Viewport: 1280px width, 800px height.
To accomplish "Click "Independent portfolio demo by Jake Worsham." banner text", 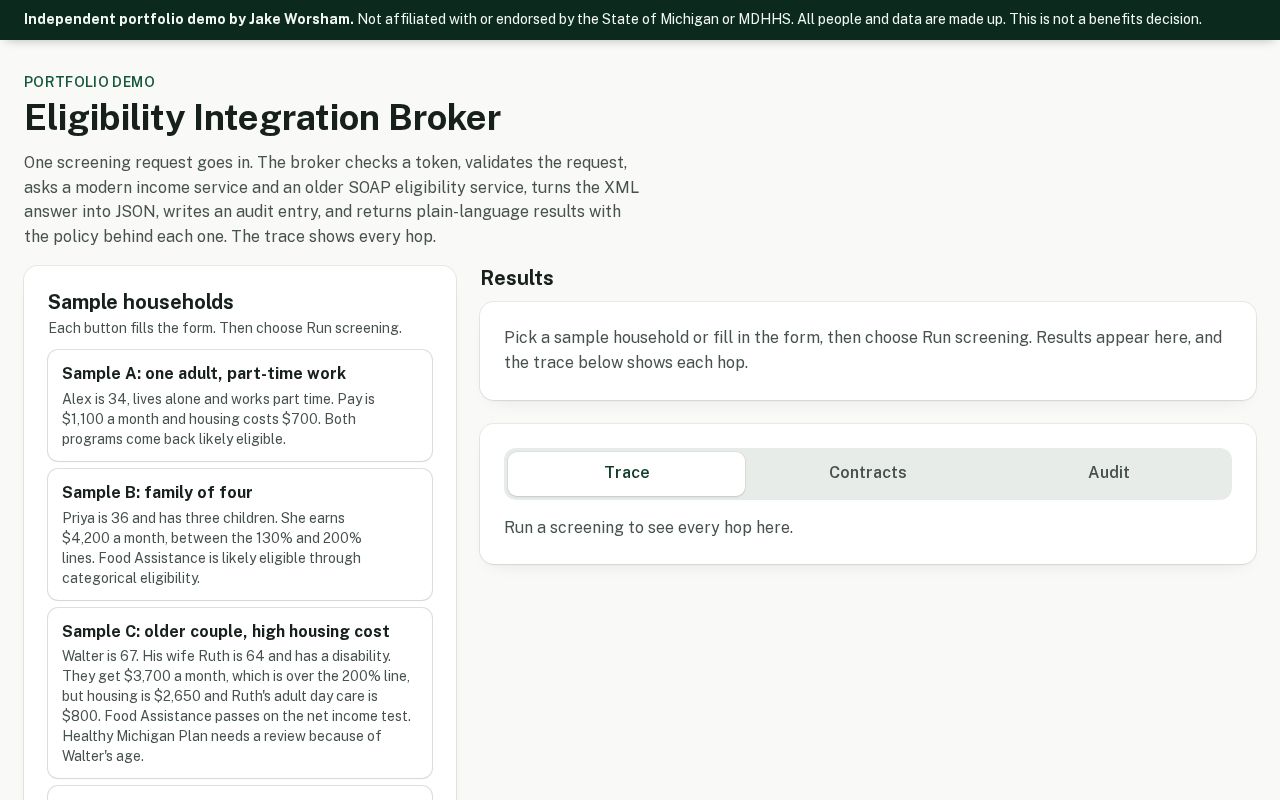I will (189, 19).
